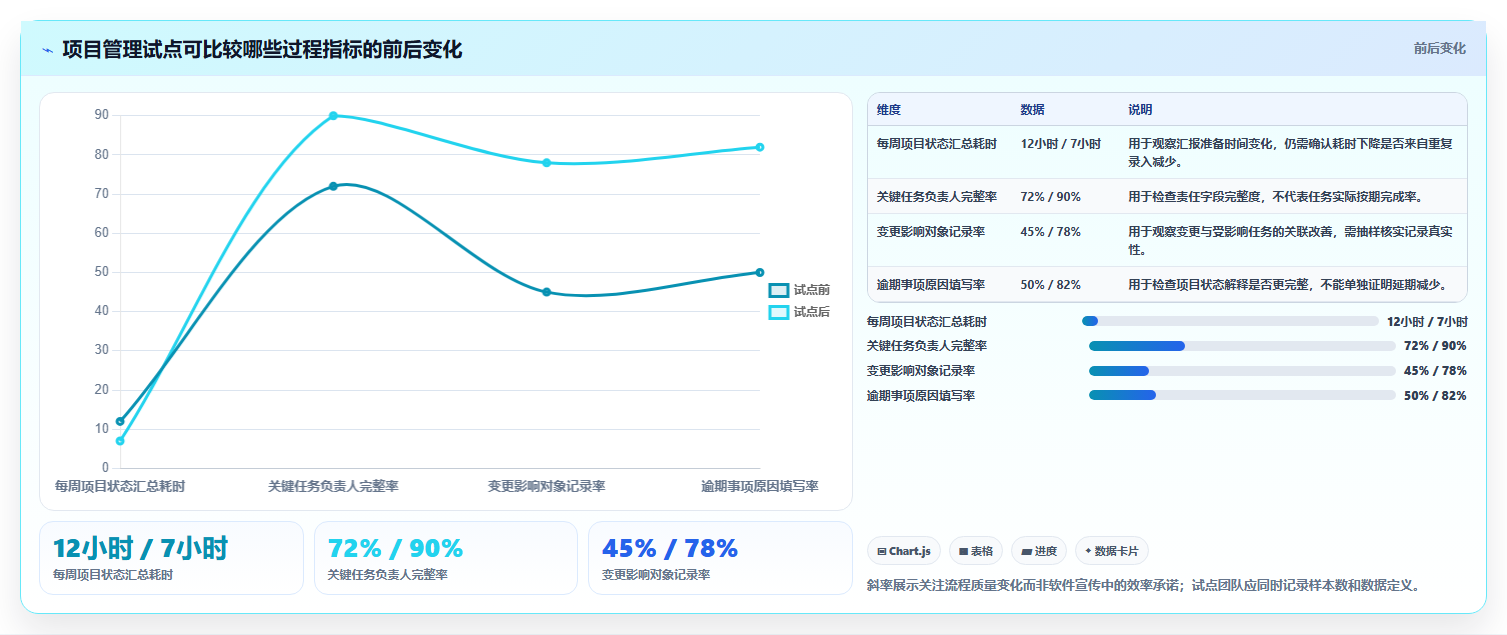Toggle the 试点前 legend swatch
Screen dimensions: 1507x635
point(779,290)
